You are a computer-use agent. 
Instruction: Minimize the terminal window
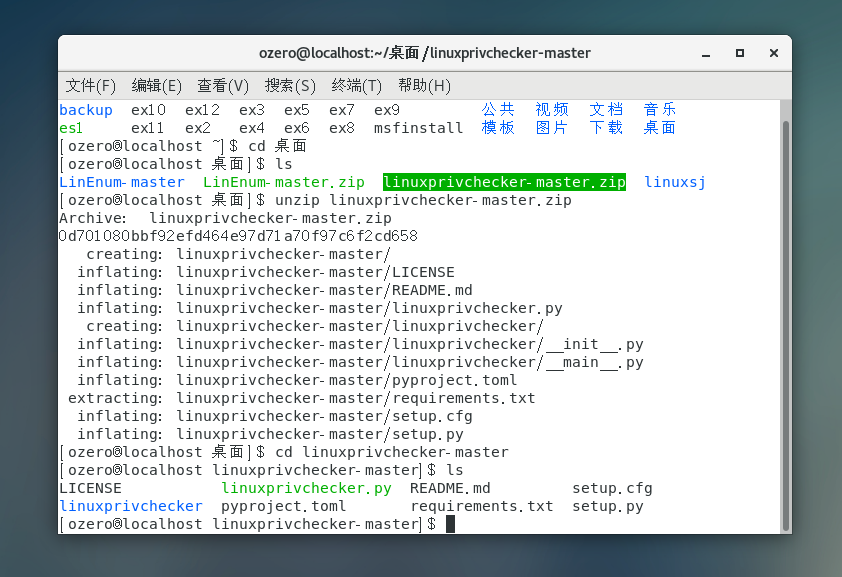(708, 52)
